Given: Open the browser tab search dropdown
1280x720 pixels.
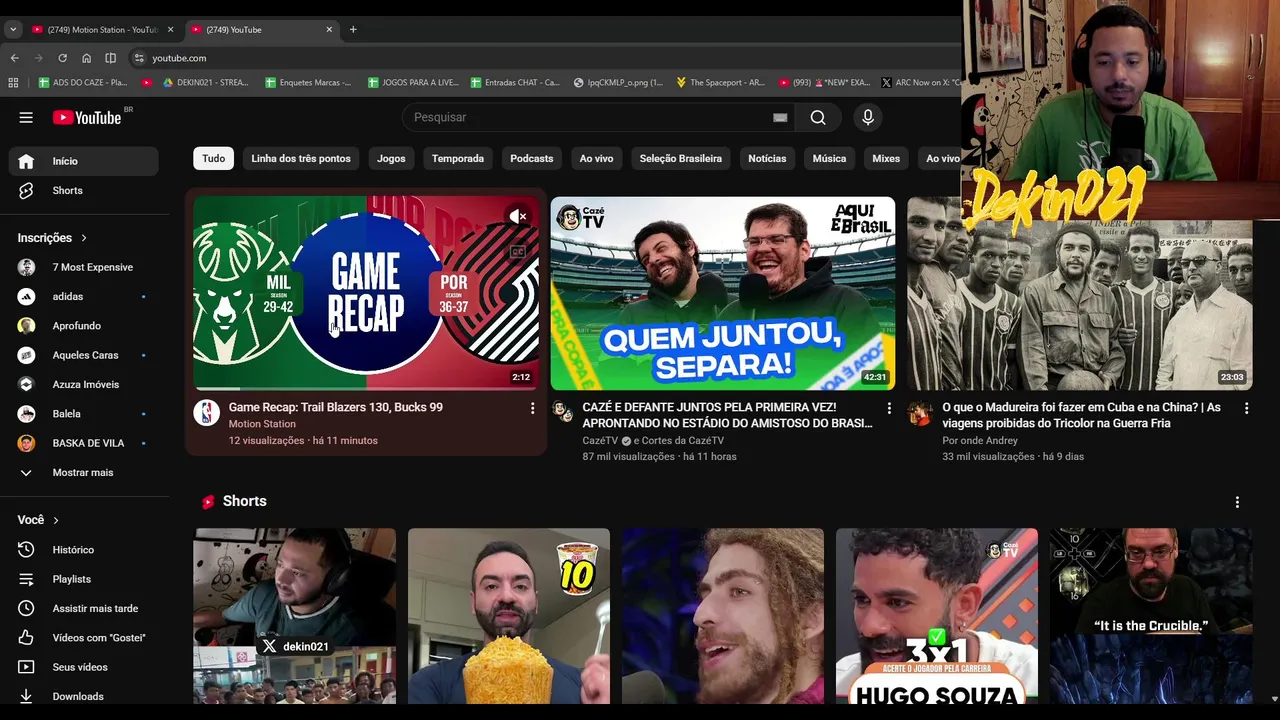Looking at the screenshot, I should [x=13, y=29].
